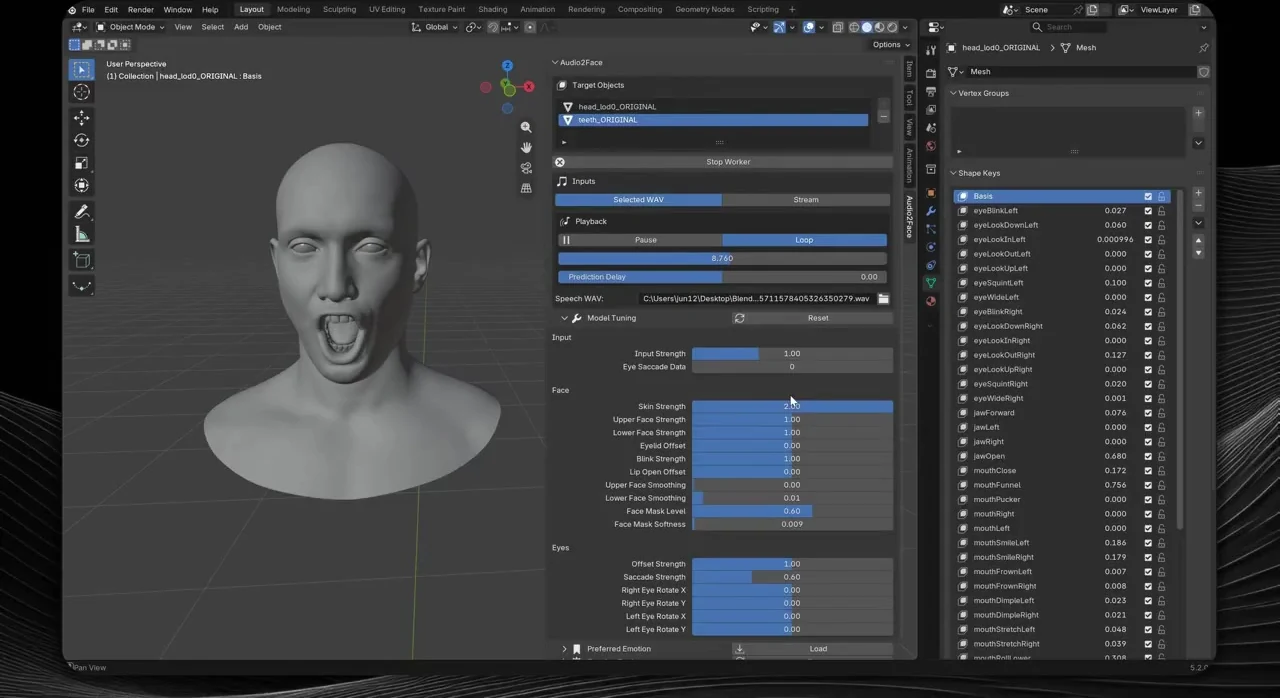1280x698 pixels.
Task: Open the viewport Options dropdown
Action: (x=891, y=44)
